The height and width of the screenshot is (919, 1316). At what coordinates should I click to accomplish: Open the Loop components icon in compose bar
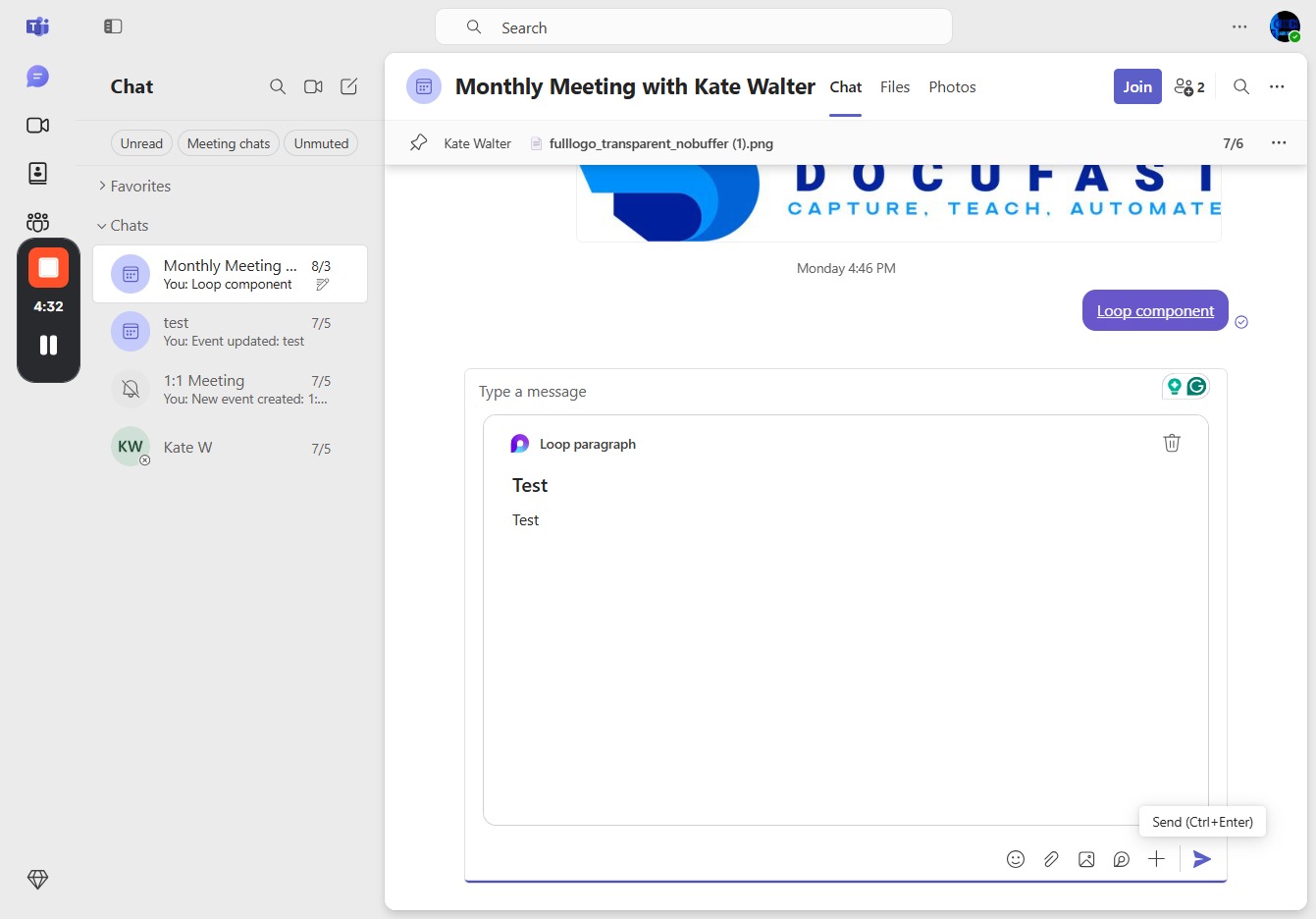point(1122,859)
